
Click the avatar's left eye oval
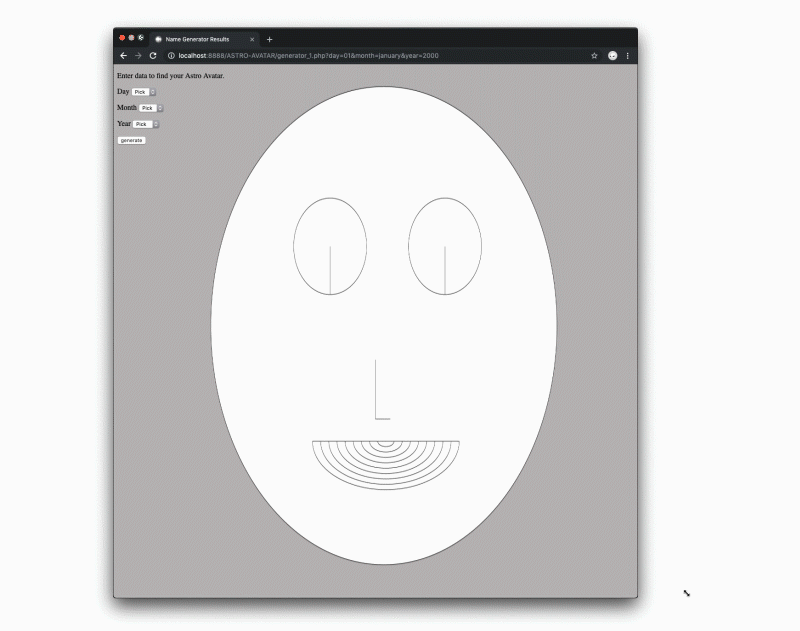click(330, 246)
